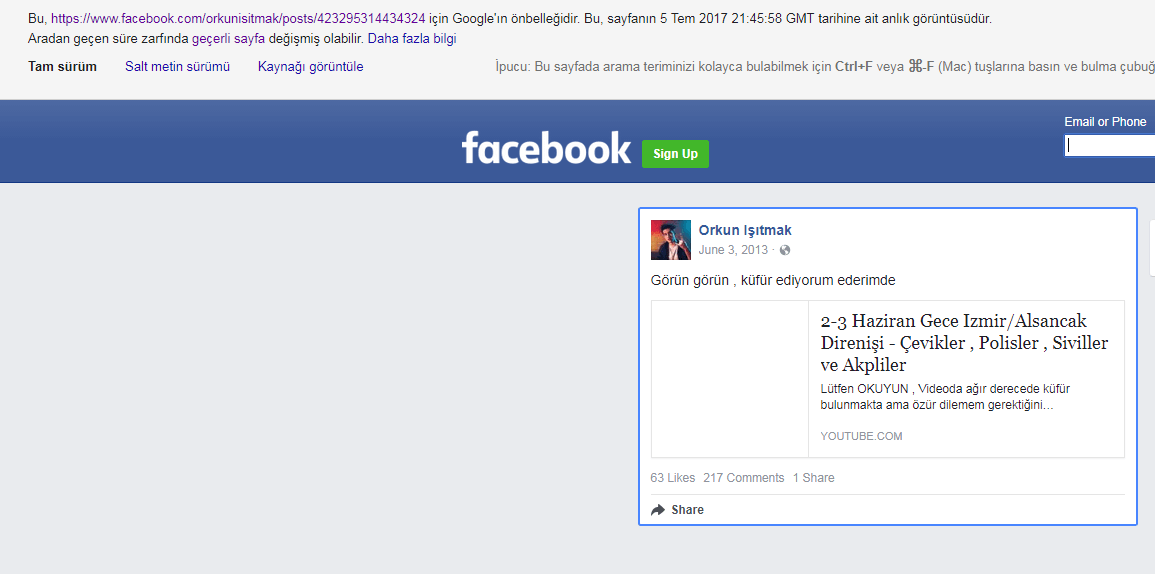Click 'Kaynağı görüntüle' to view source
1155x574 pixels.
tap(310, 67)
